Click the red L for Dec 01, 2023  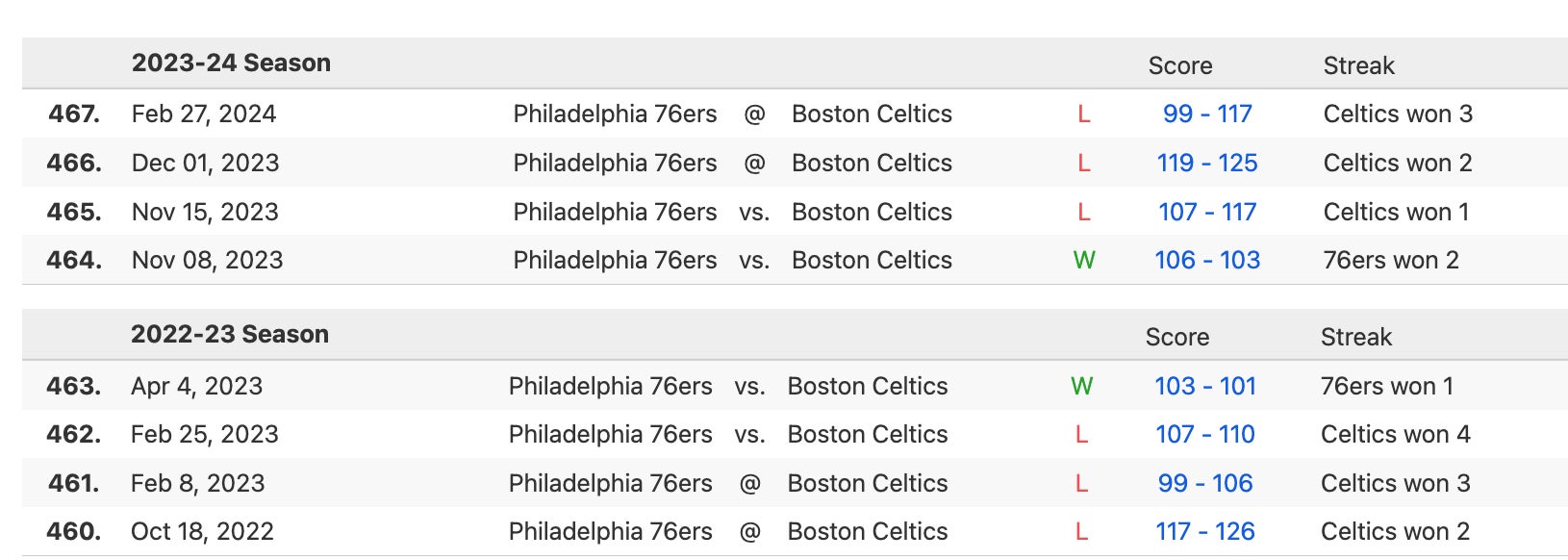1083,164
